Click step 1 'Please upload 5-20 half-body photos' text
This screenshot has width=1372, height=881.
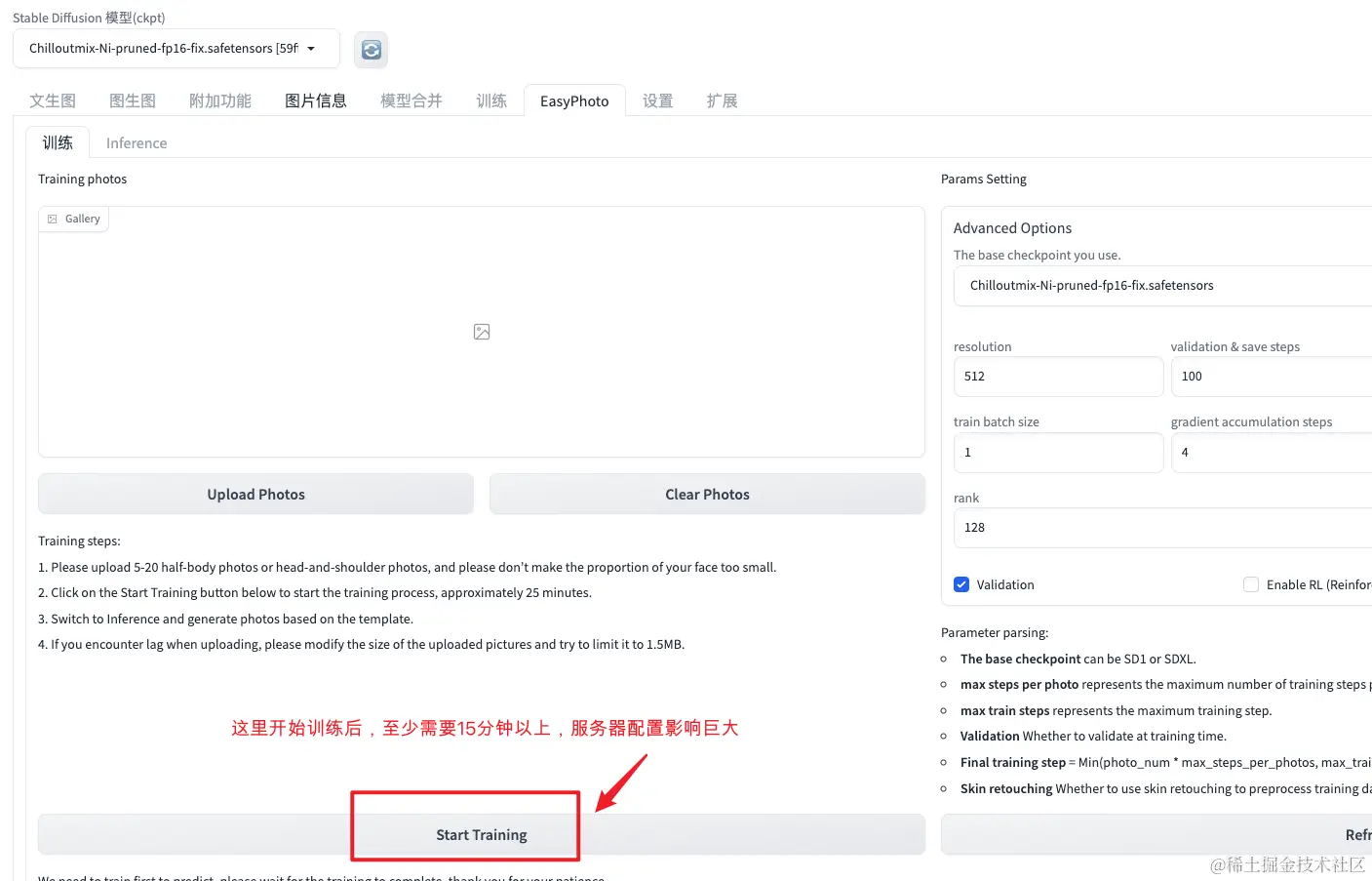[408, 568]
